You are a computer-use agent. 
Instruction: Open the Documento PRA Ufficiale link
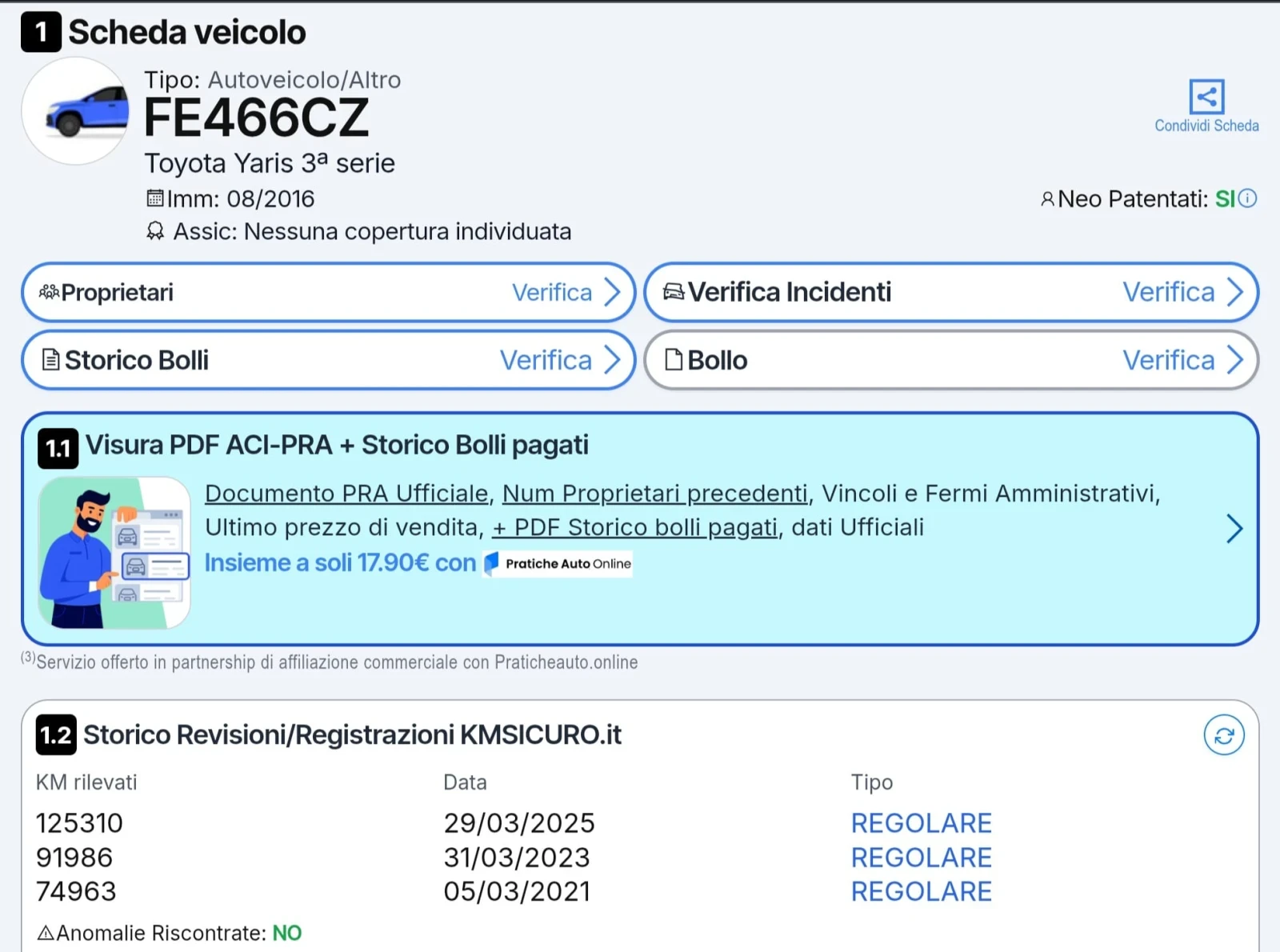tap(346, 494)
